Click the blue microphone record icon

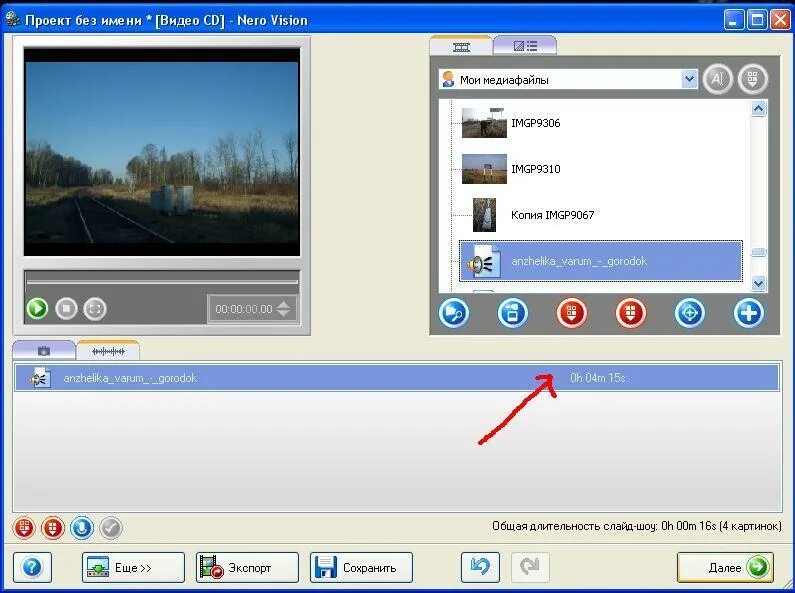tap(82, 528)
